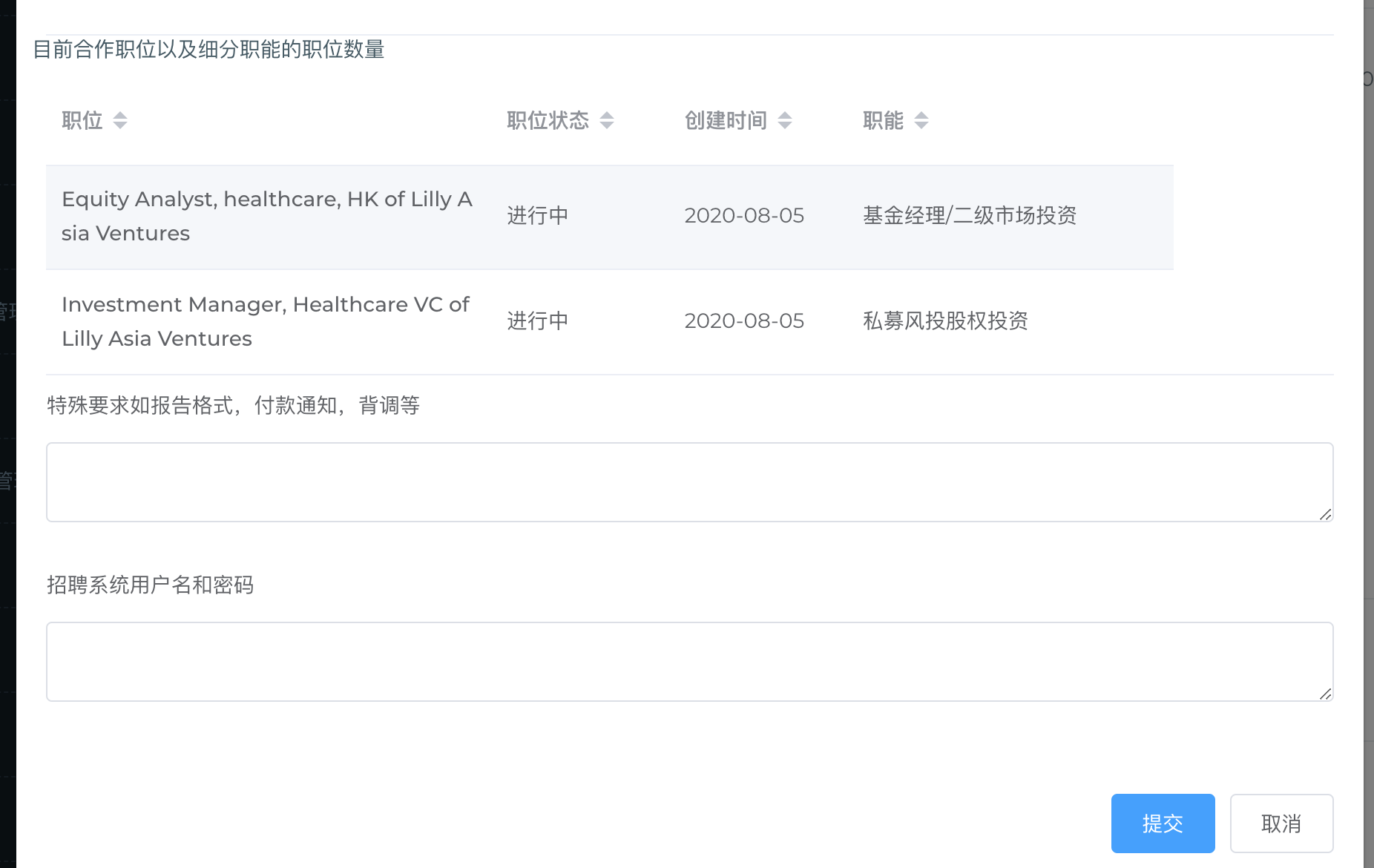Click 基金经理/二级市场投资 function cell
The width and height of the screenshot is (1374, 868).
point(969,216)
